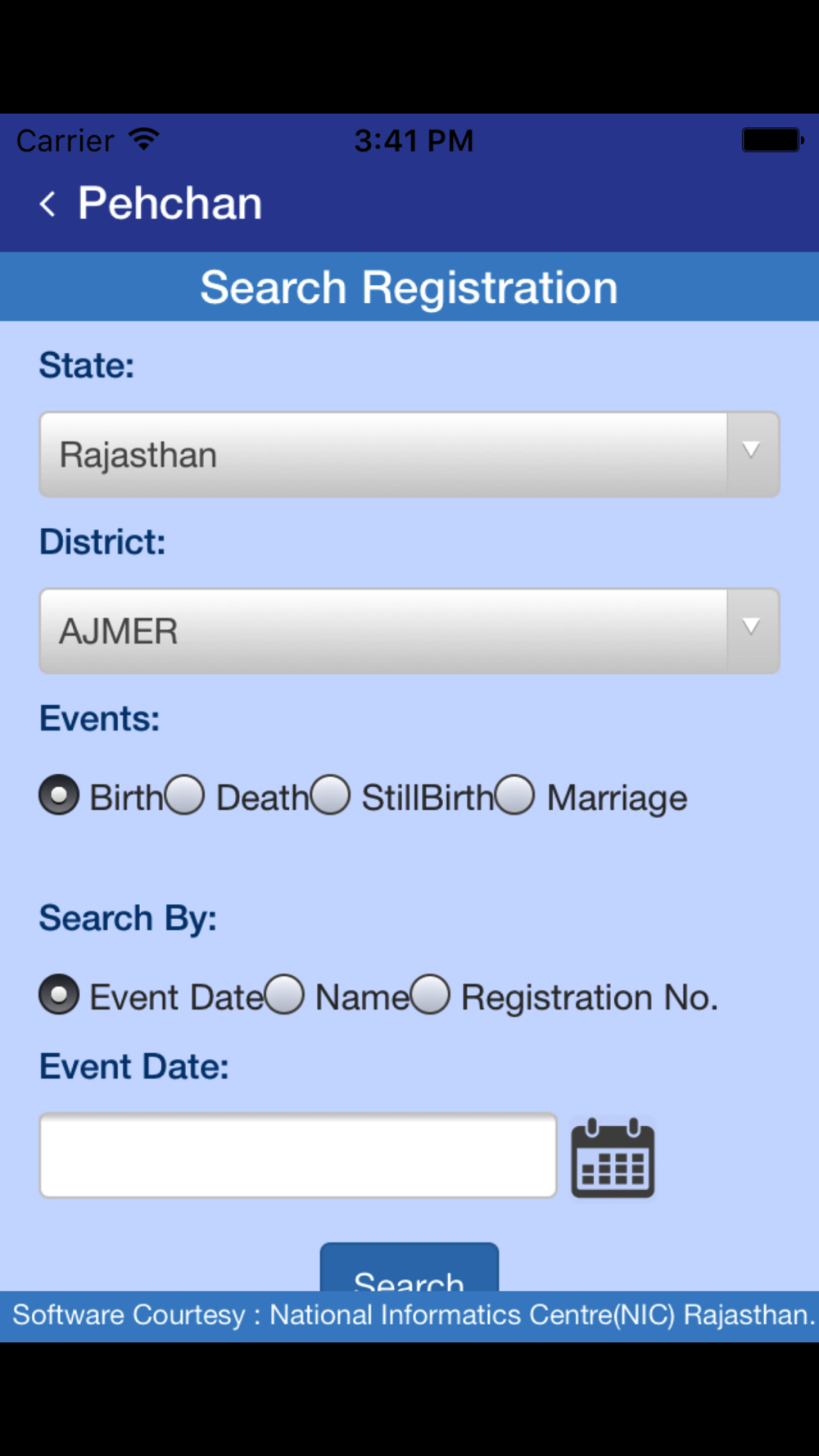Choose the Marriage radio option
Image resolution: width=819 pixels, height=1456 pixels.
[514, 795]
